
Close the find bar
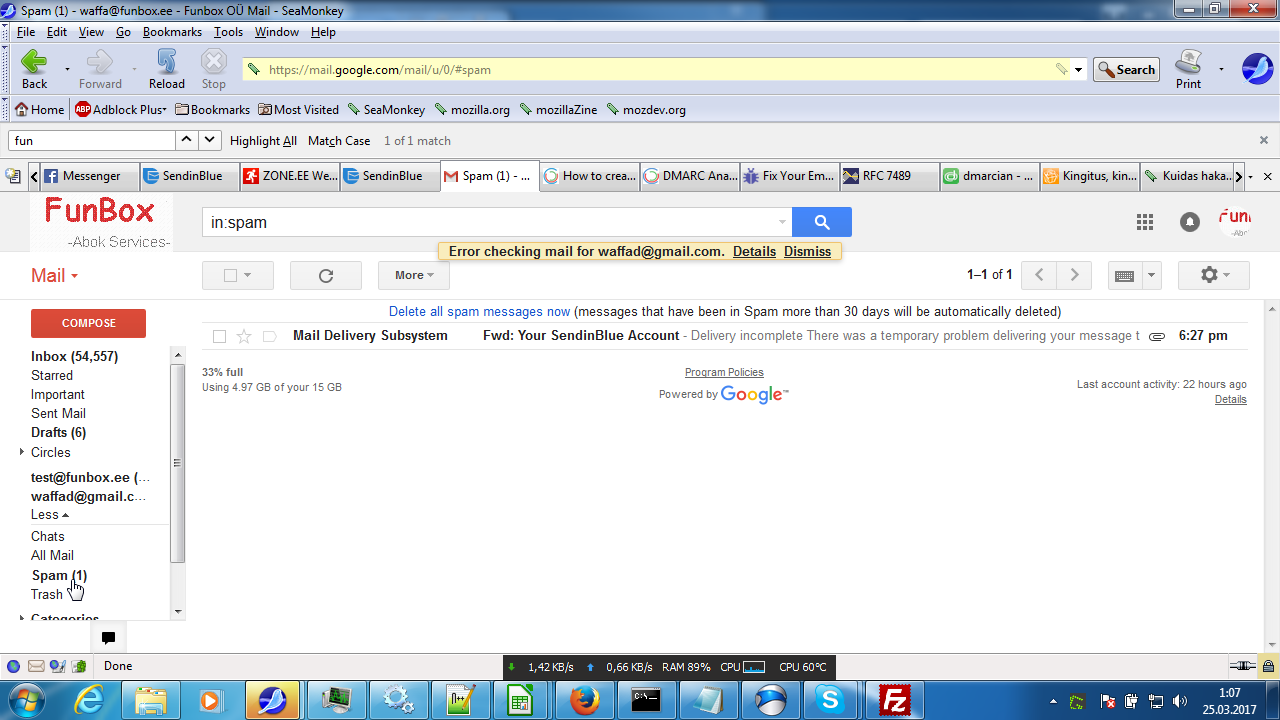pyautogui.click(x=1264, y=141)
